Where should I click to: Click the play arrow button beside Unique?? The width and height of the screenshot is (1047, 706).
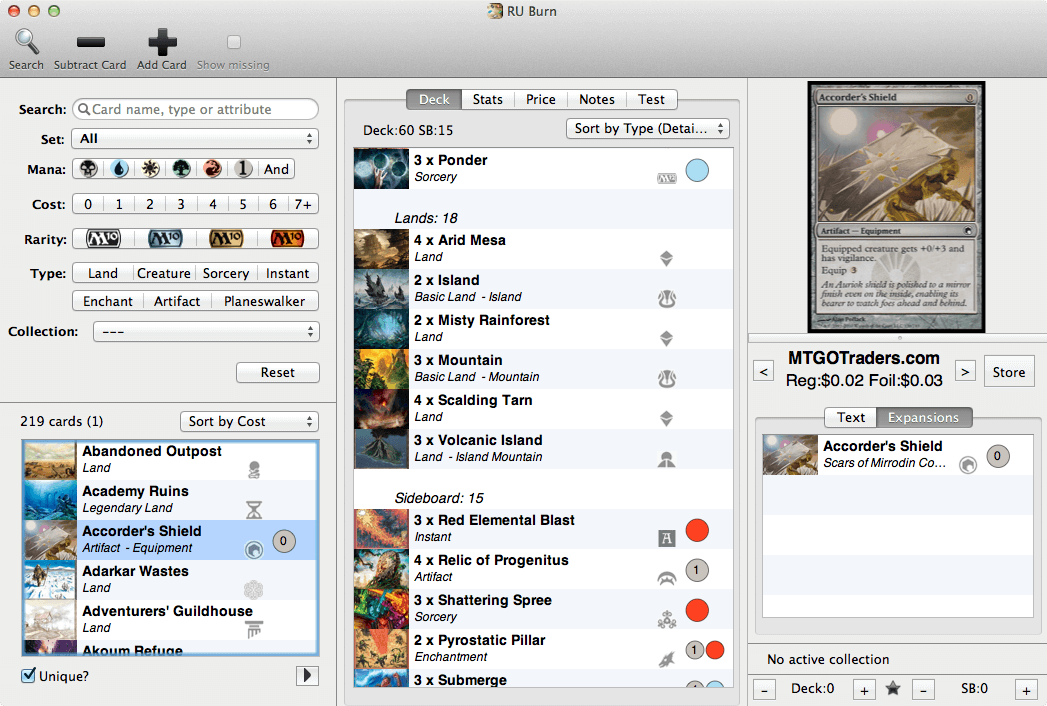[x=307, y=675]
